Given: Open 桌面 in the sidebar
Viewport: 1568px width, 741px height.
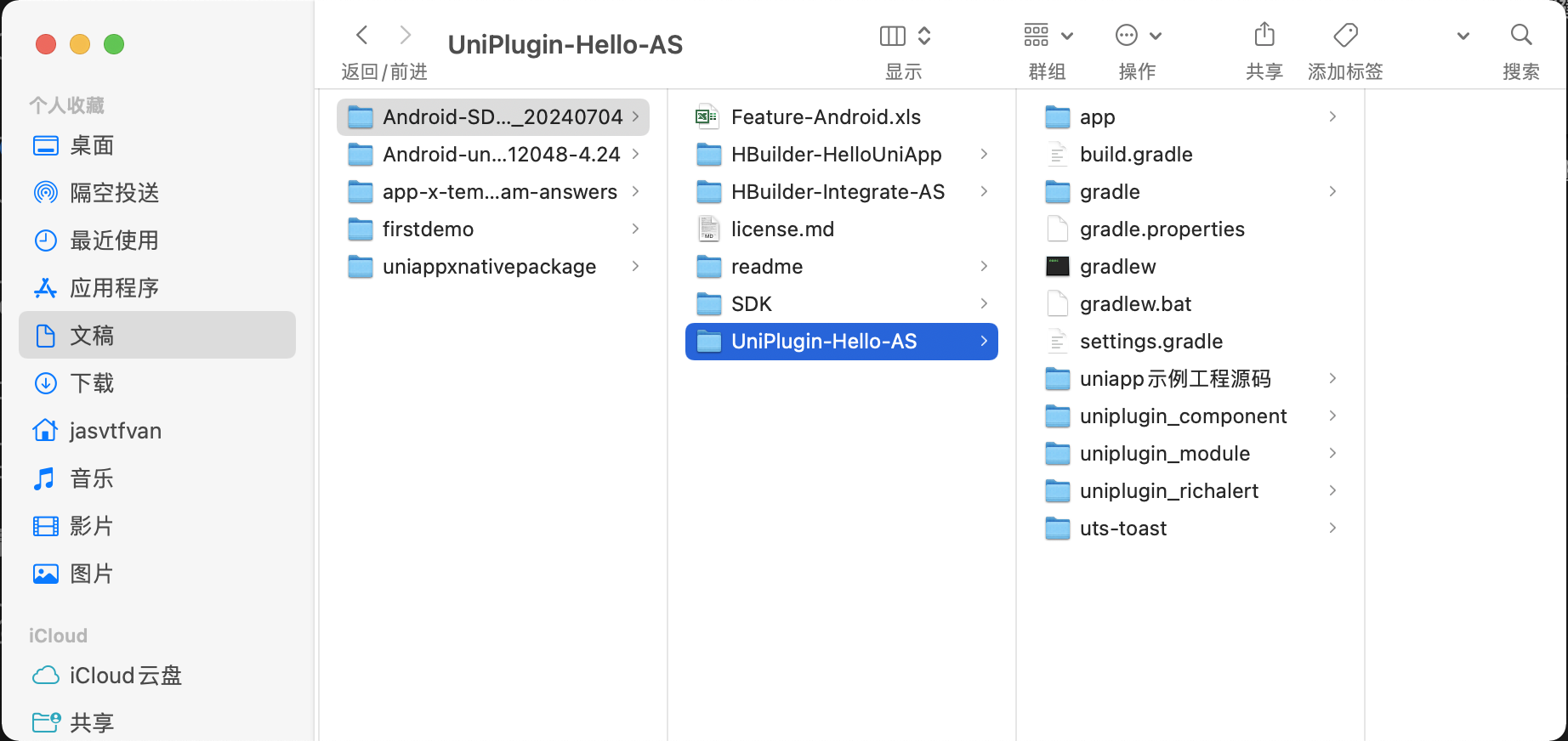Looking at the screenshot, I should point(157,145).
